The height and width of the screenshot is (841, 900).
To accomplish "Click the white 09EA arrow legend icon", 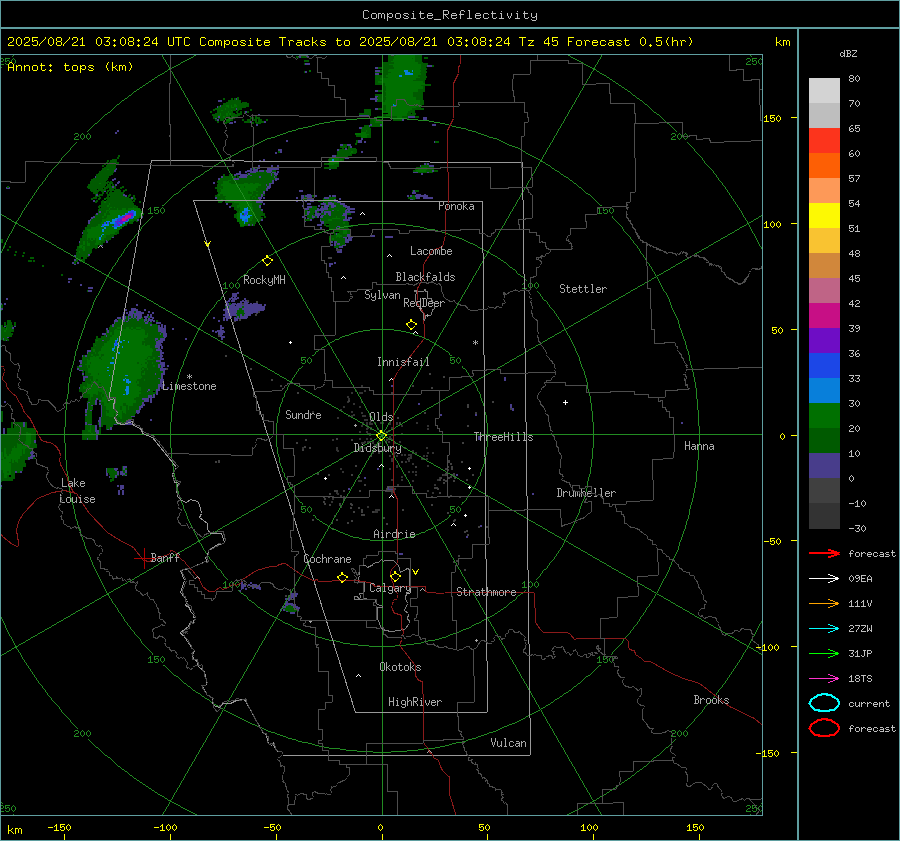I will point(824,579).
